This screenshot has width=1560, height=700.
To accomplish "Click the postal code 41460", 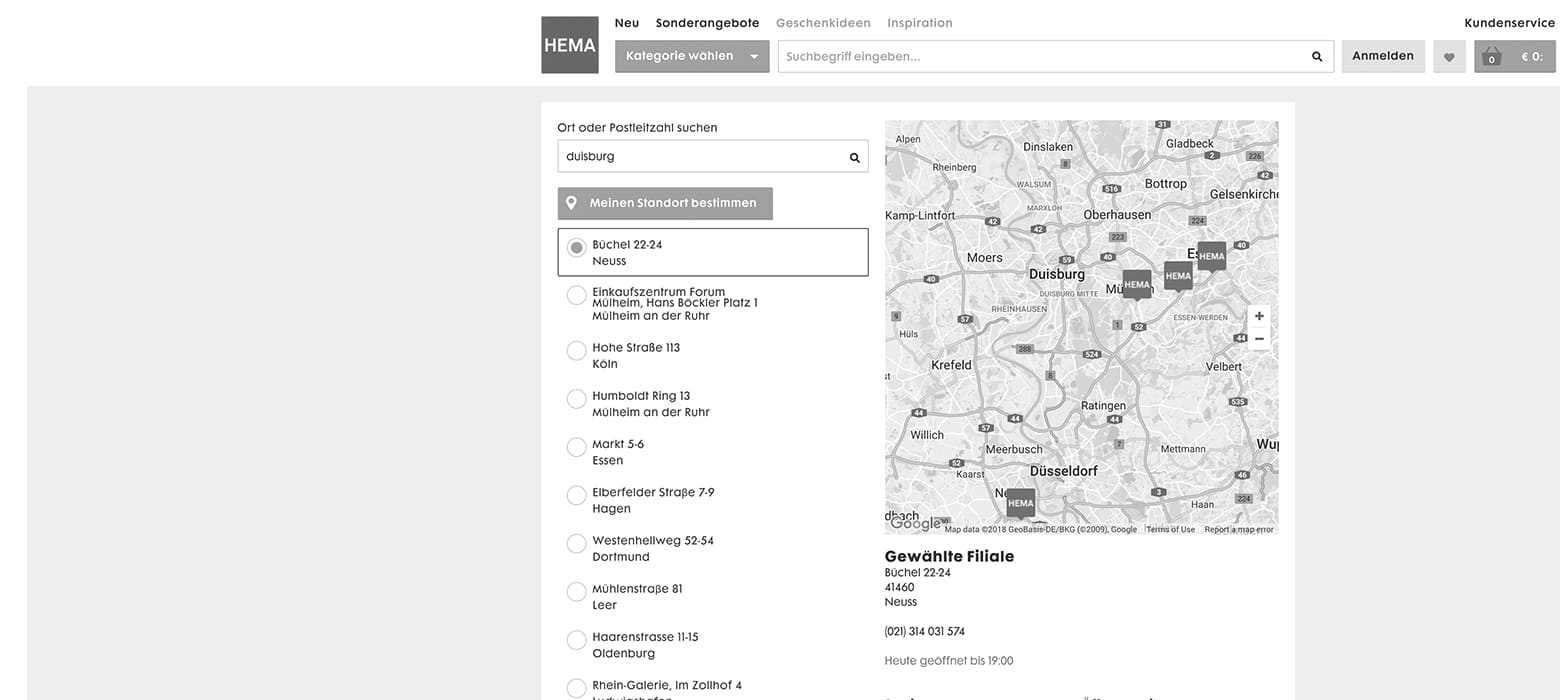I will (x=900, y=588).
